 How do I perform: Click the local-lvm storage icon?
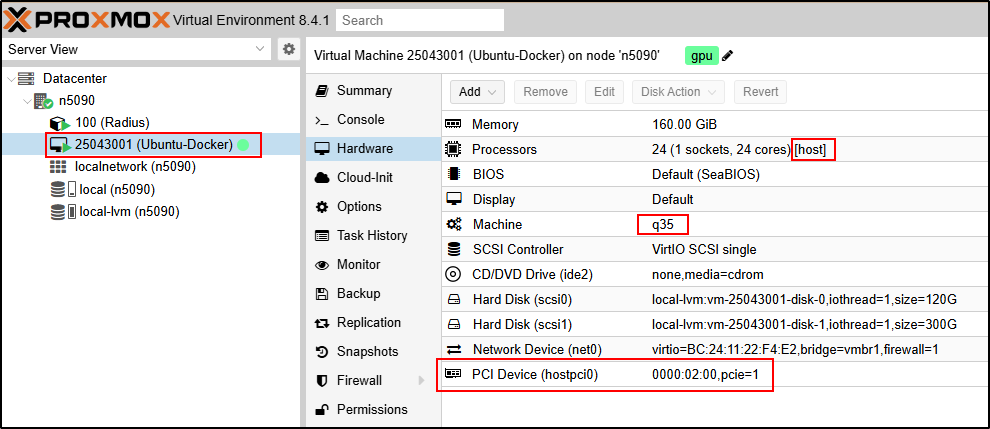63,212
